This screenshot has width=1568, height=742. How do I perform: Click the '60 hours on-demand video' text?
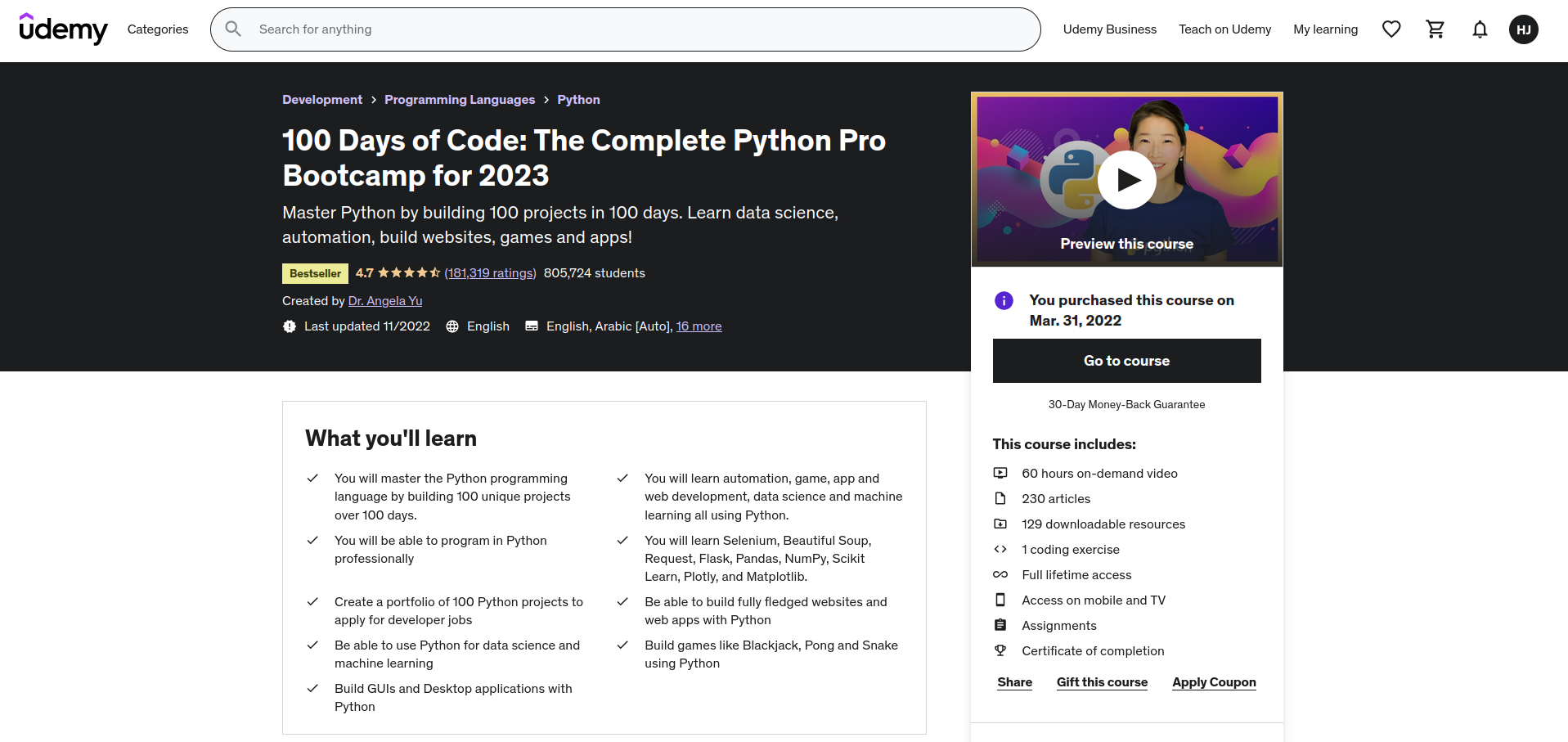[x=1100, y=474]
